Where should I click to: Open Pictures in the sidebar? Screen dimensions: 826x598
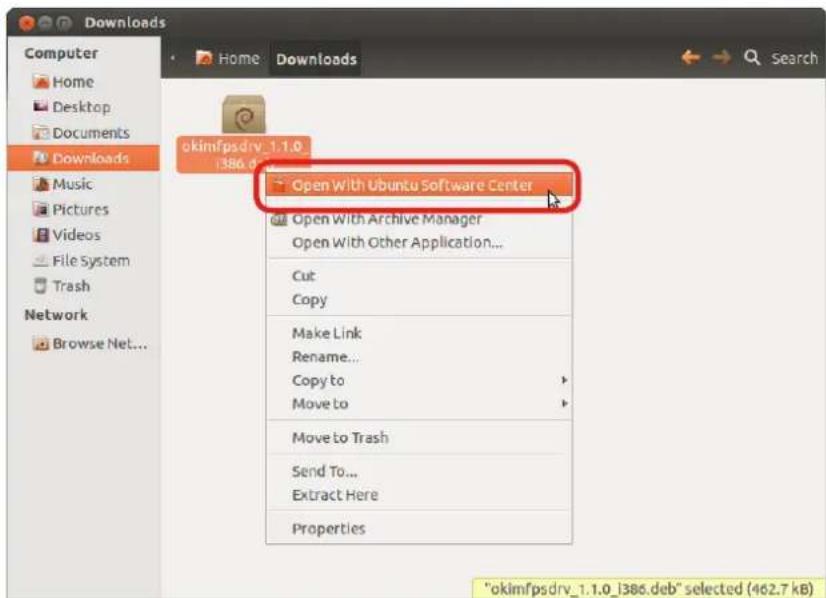pyautogui.click(x=83, y=209)
